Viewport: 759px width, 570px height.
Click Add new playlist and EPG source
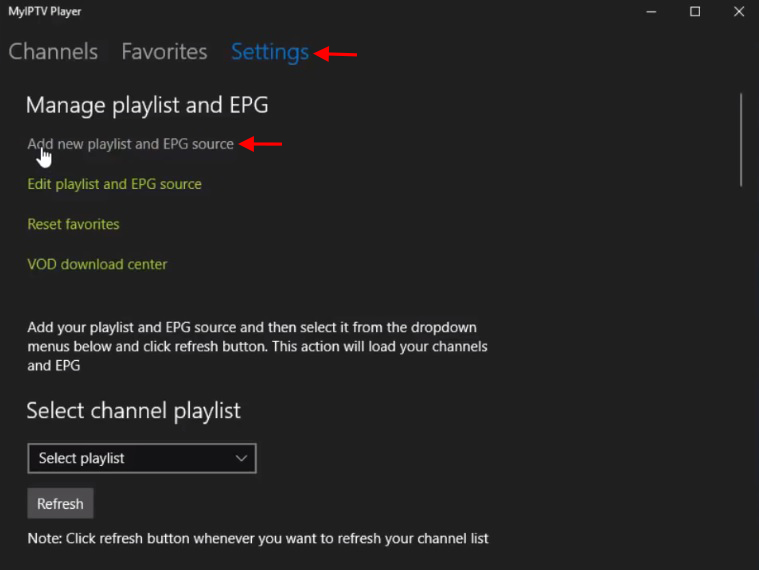130,144
